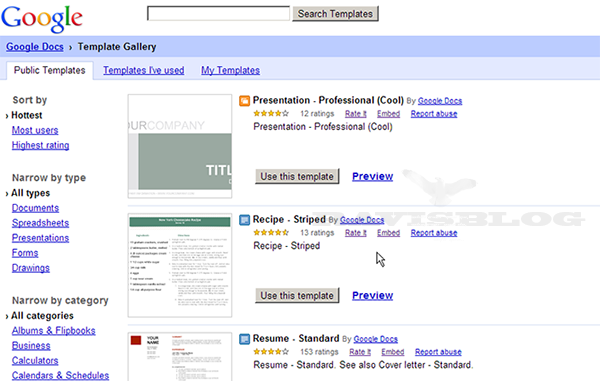Open Albums & Flipbooks category
600x381 pixels.
point(54,331)
